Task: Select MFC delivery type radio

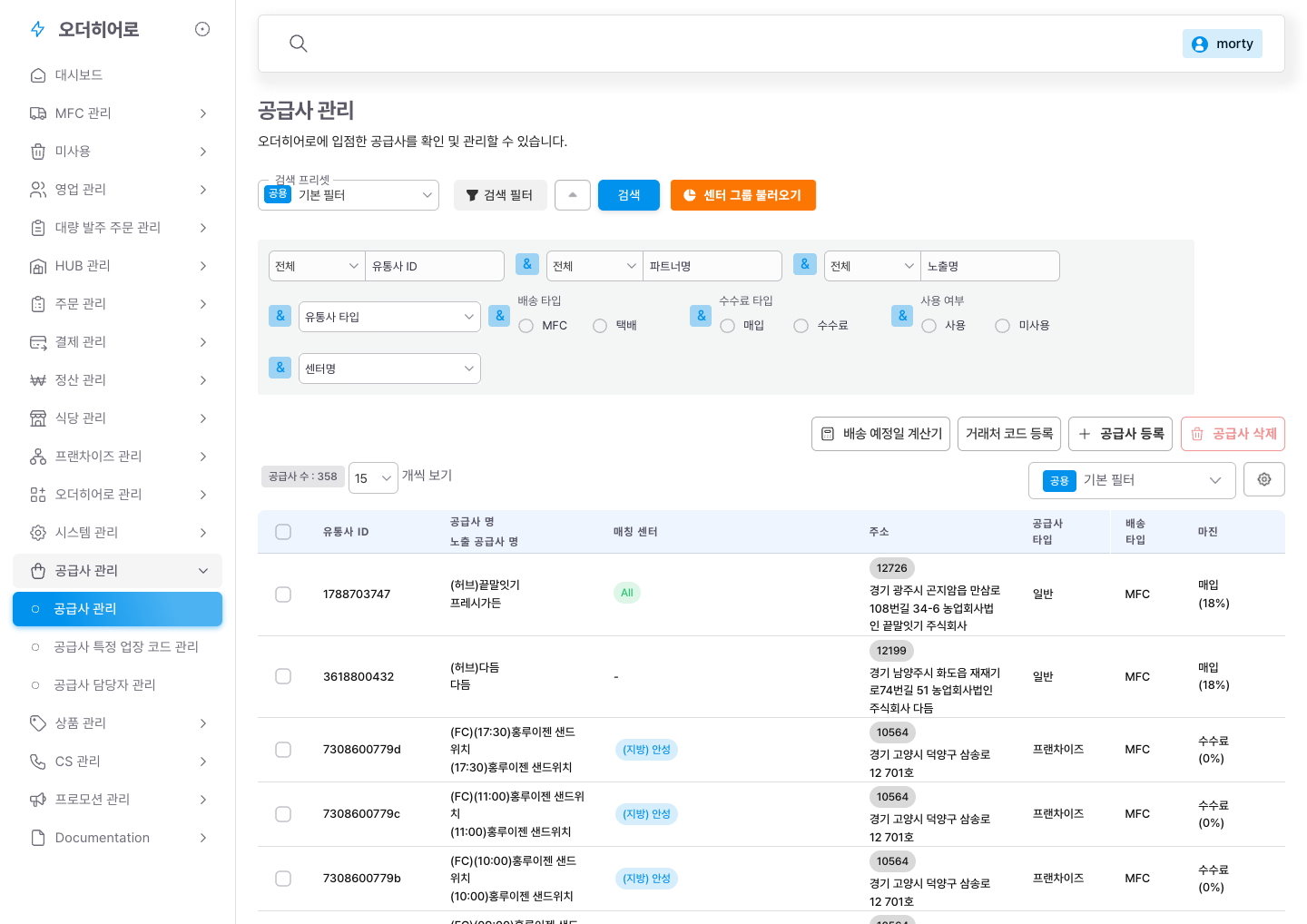Action: coord(526,326)
